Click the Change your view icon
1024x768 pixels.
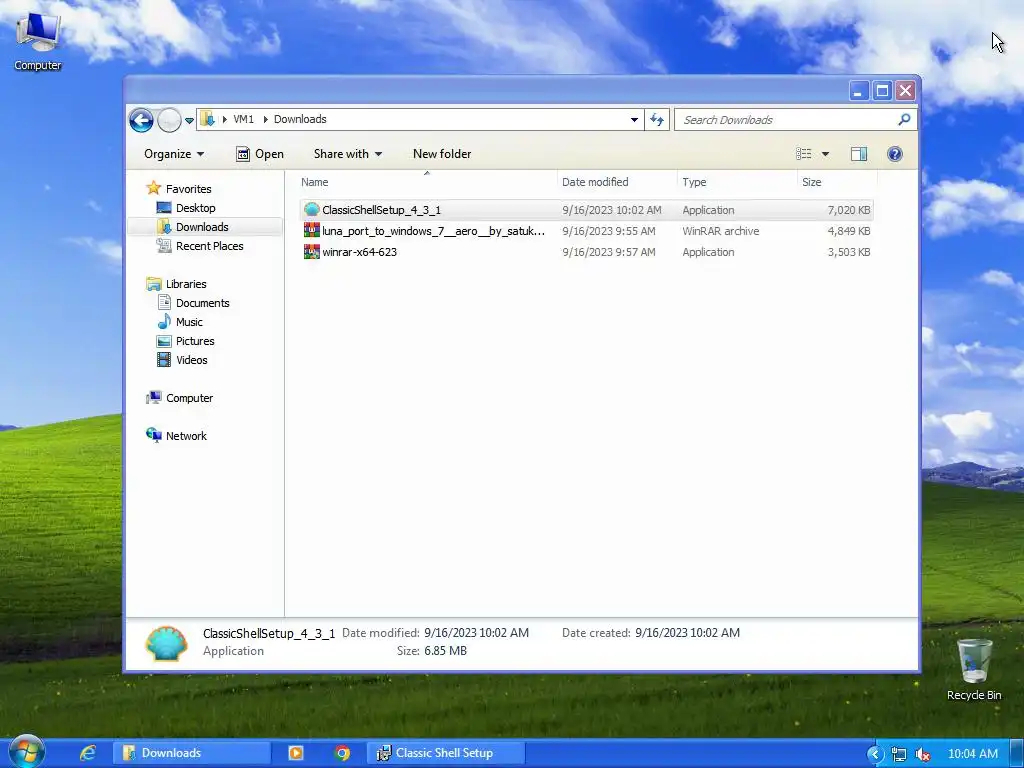click(x=804, y=154)
